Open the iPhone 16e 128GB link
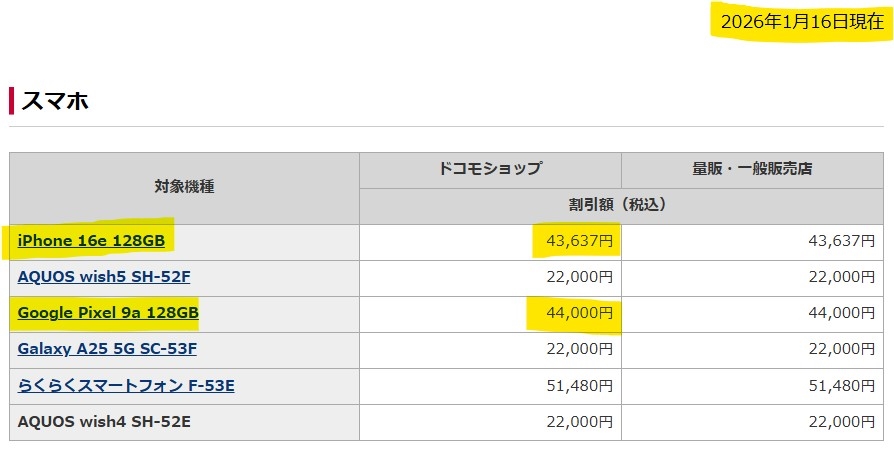The width and height of the screenshot is (894, 454). point(91,241)
